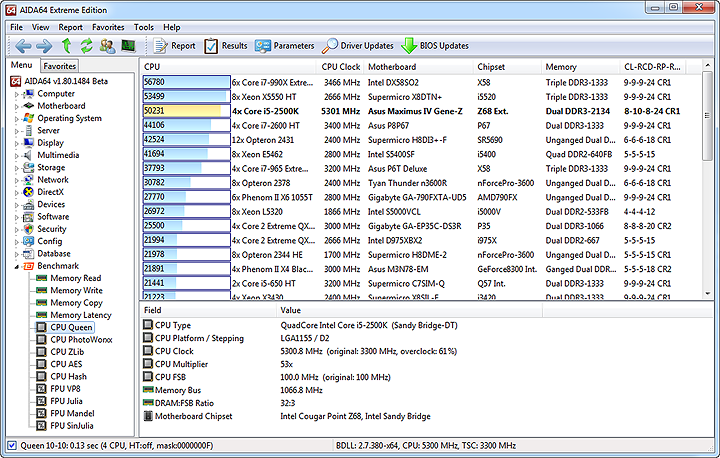
Task: Click the green up arrow toolbar icon
Action: [x=67, y=45]
